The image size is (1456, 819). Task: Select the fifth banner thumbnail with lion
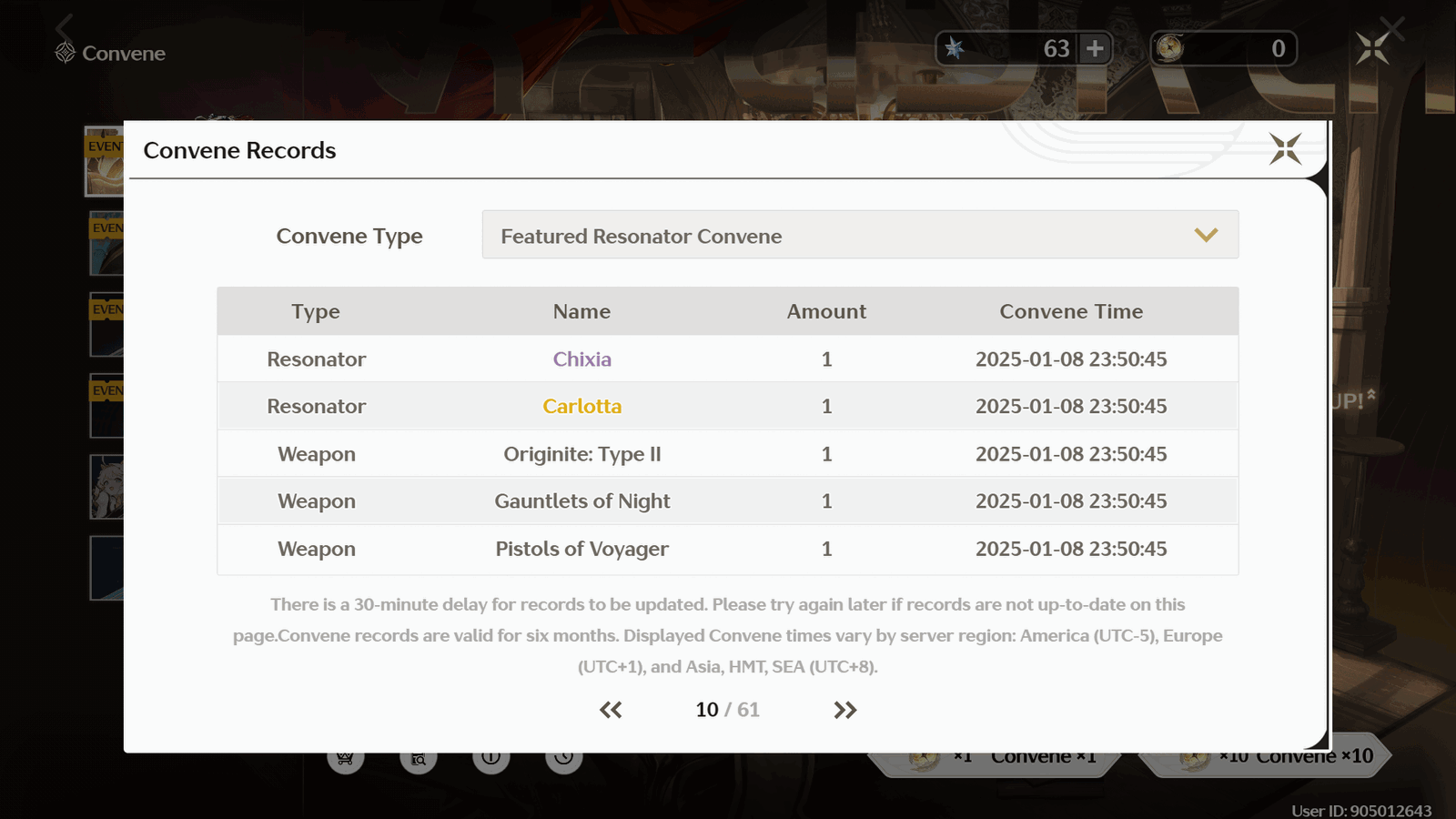coord(106,487)
